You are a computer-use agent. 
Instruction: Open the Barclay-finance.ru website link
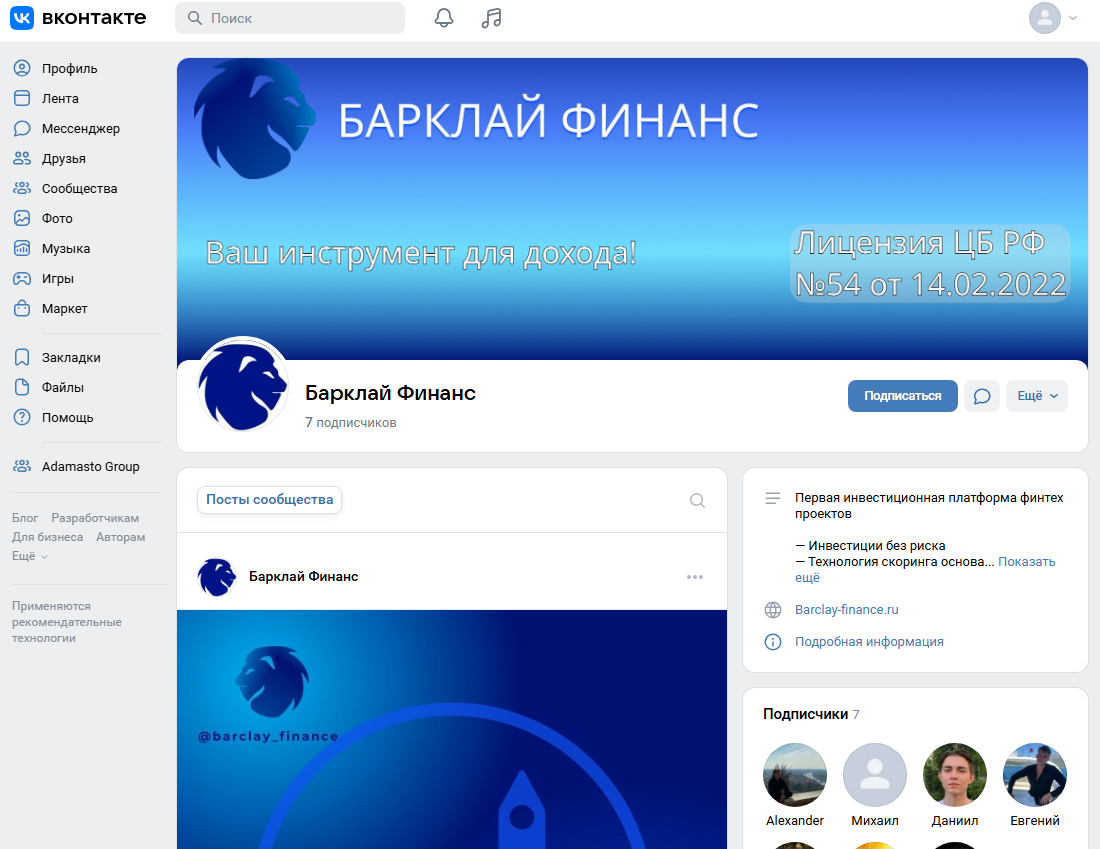click(846, 610)
